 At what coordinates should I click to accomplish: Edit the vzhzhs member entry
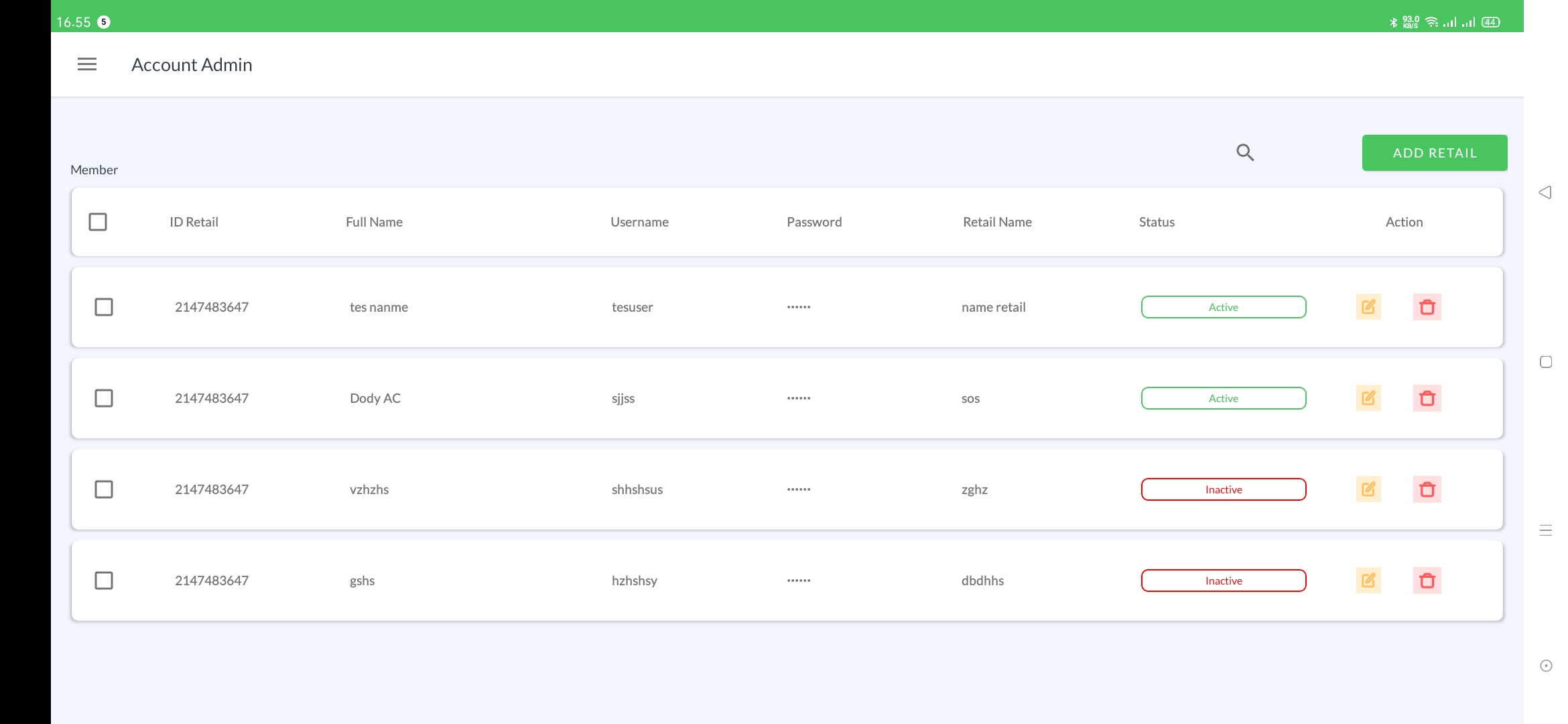pos(1368,489)
